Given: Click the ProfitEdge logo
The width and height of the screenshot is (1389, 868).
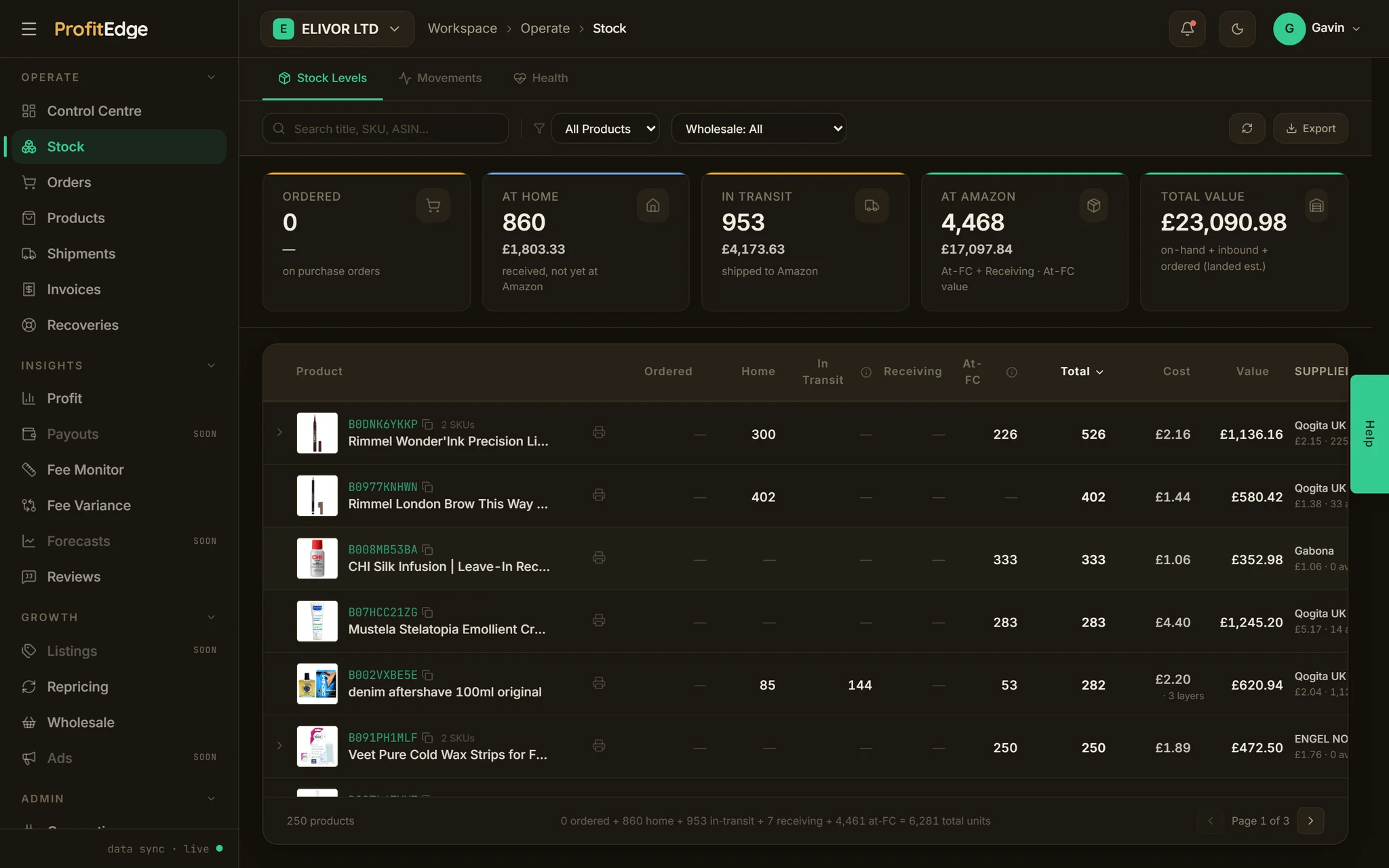Looking at the screenshot, I should (x=101, y=28).
